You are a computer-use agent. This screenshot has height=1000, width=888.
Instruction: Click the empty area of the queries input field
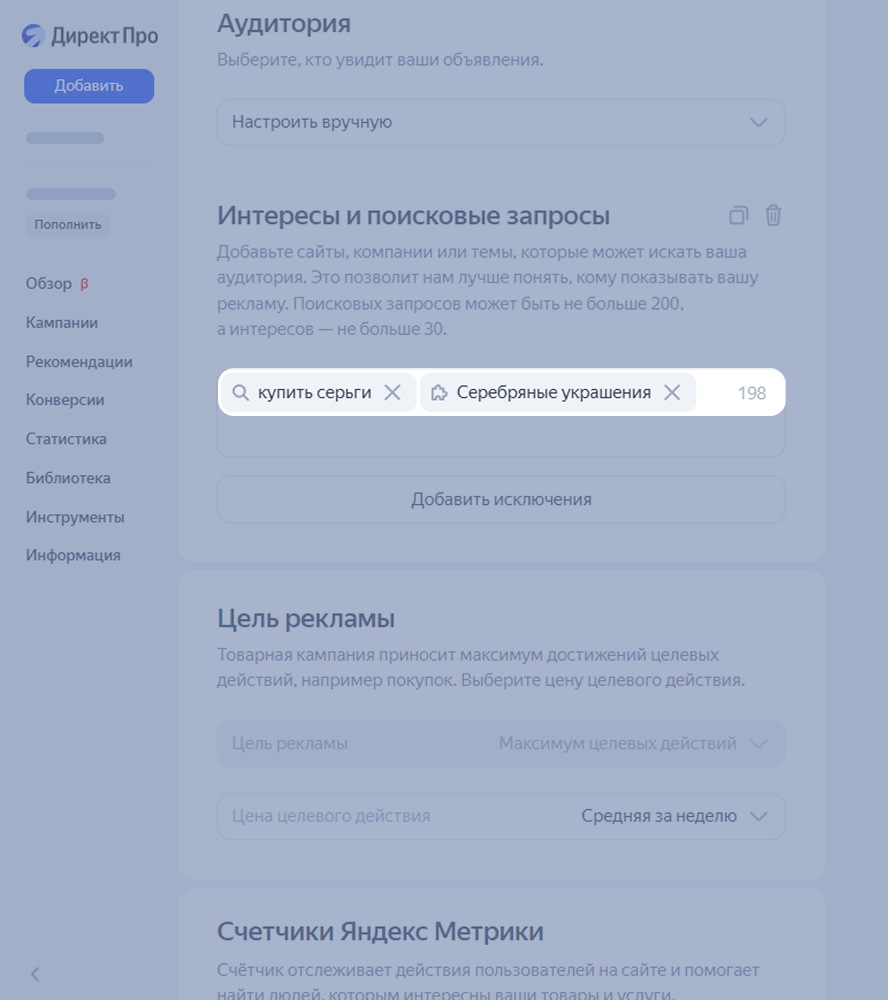501,436
